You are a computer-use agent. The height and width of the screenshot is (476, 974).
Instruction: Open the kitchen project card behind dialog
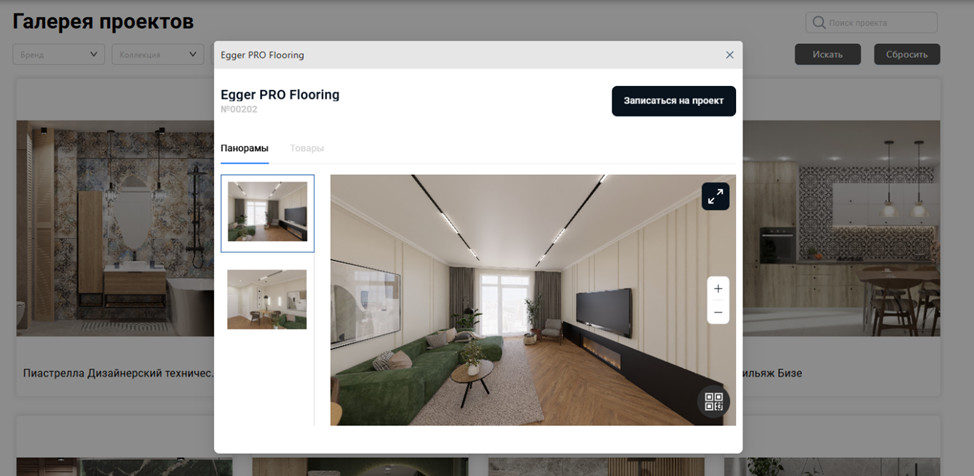(x=842, y=236)
